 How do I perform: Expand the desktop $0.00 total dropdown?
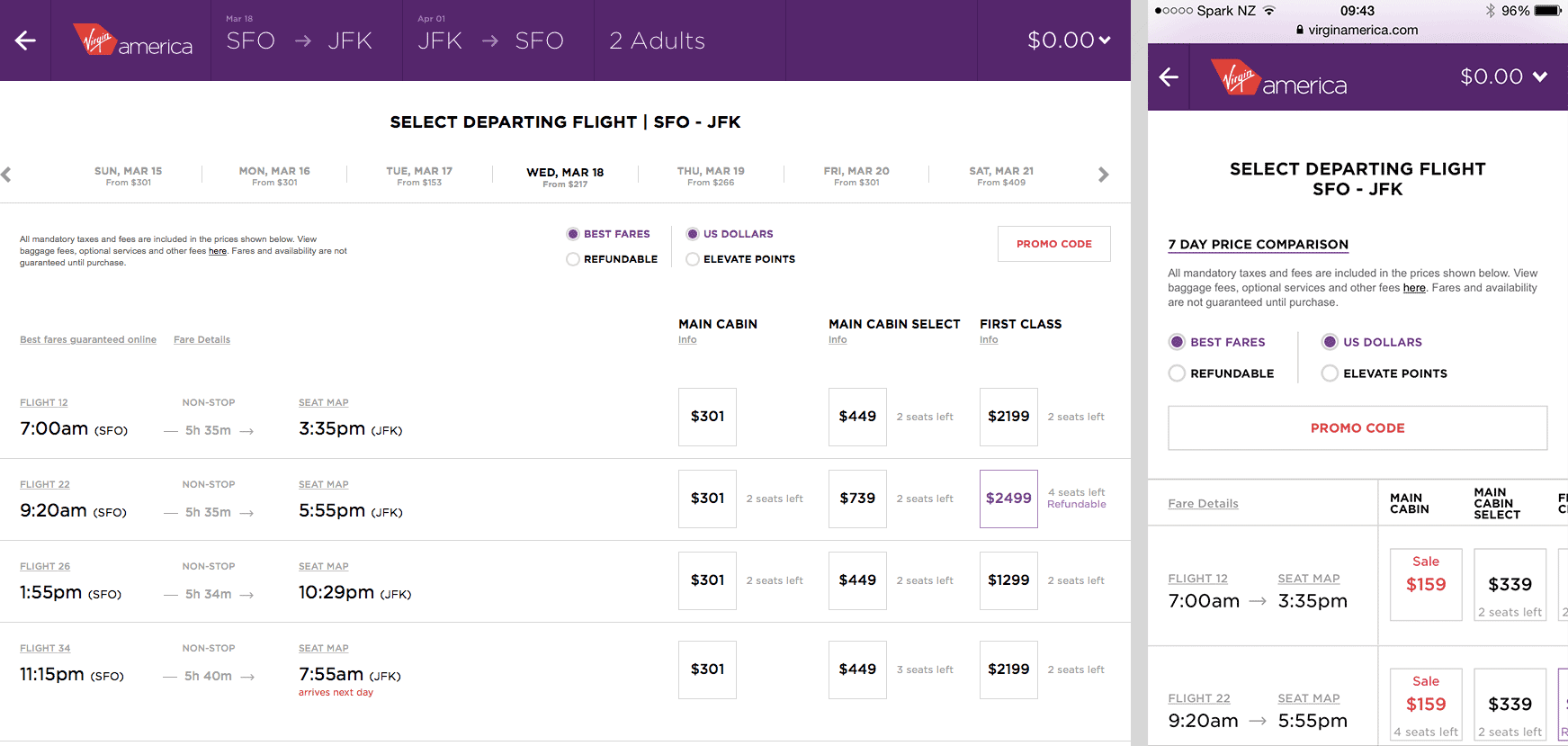(x=1069, y=40)
